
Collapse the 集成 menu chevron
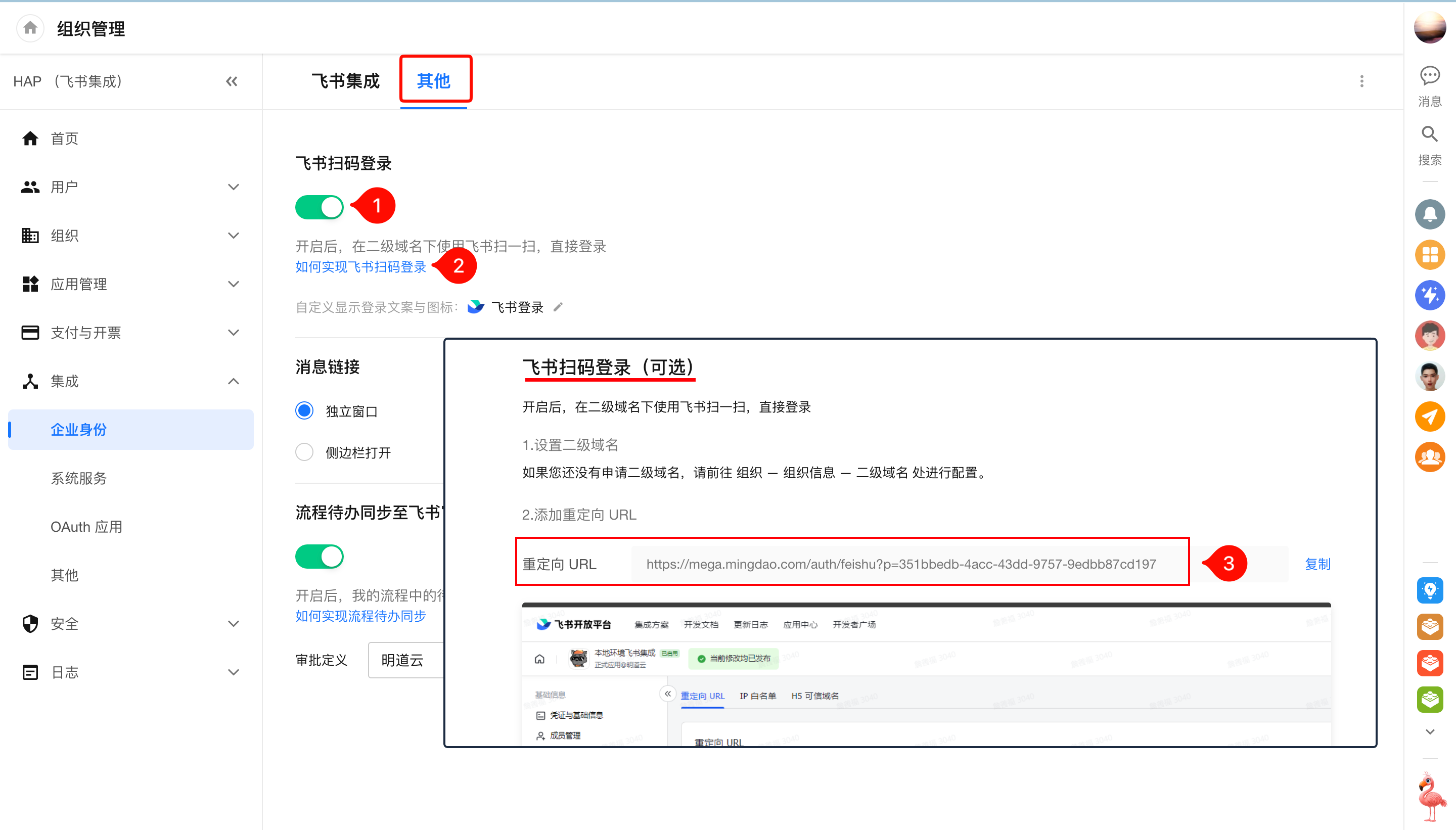point(233,381)
